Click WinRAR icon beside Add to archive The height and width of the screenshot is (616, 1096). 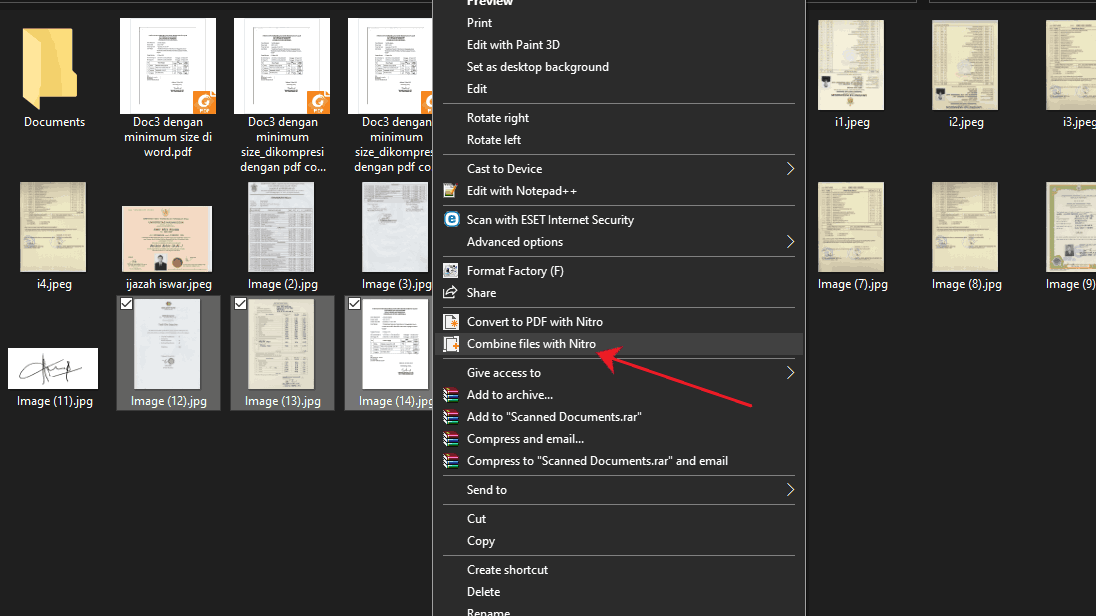[451, 395]
